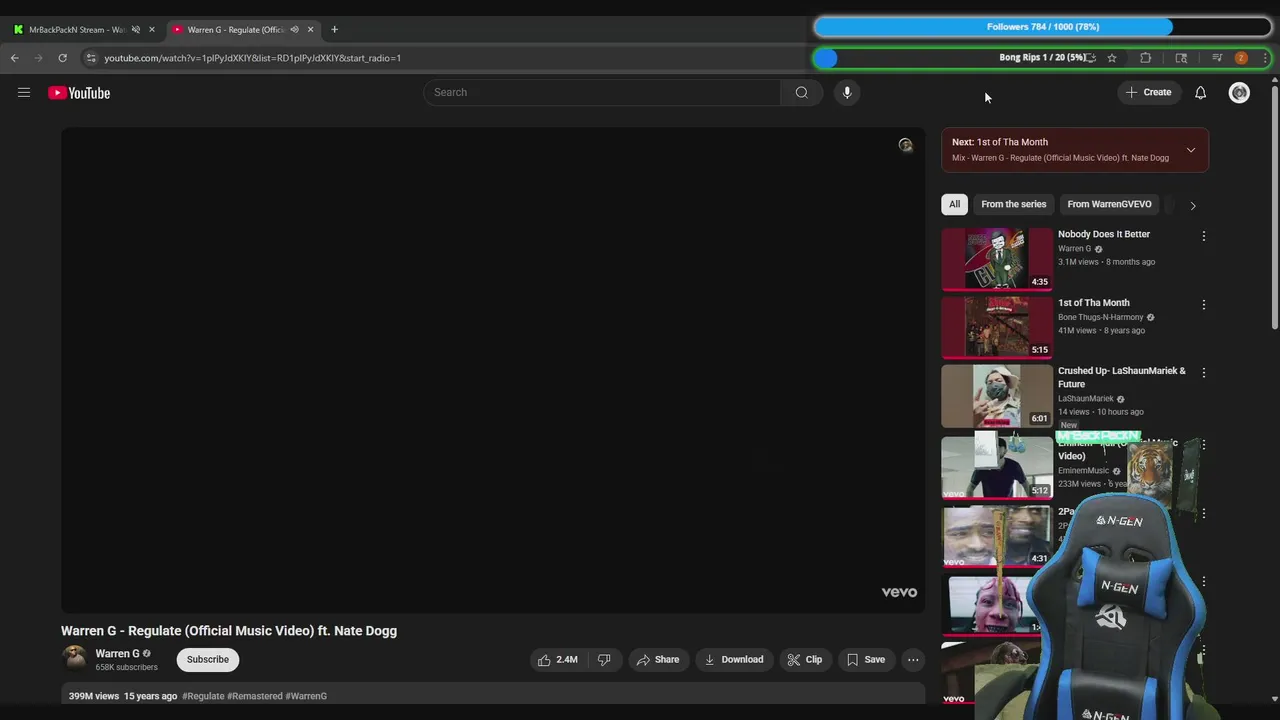Open the #Remastered hashtag link
The image size is (1280, 720).
click(x=255, y=696)
